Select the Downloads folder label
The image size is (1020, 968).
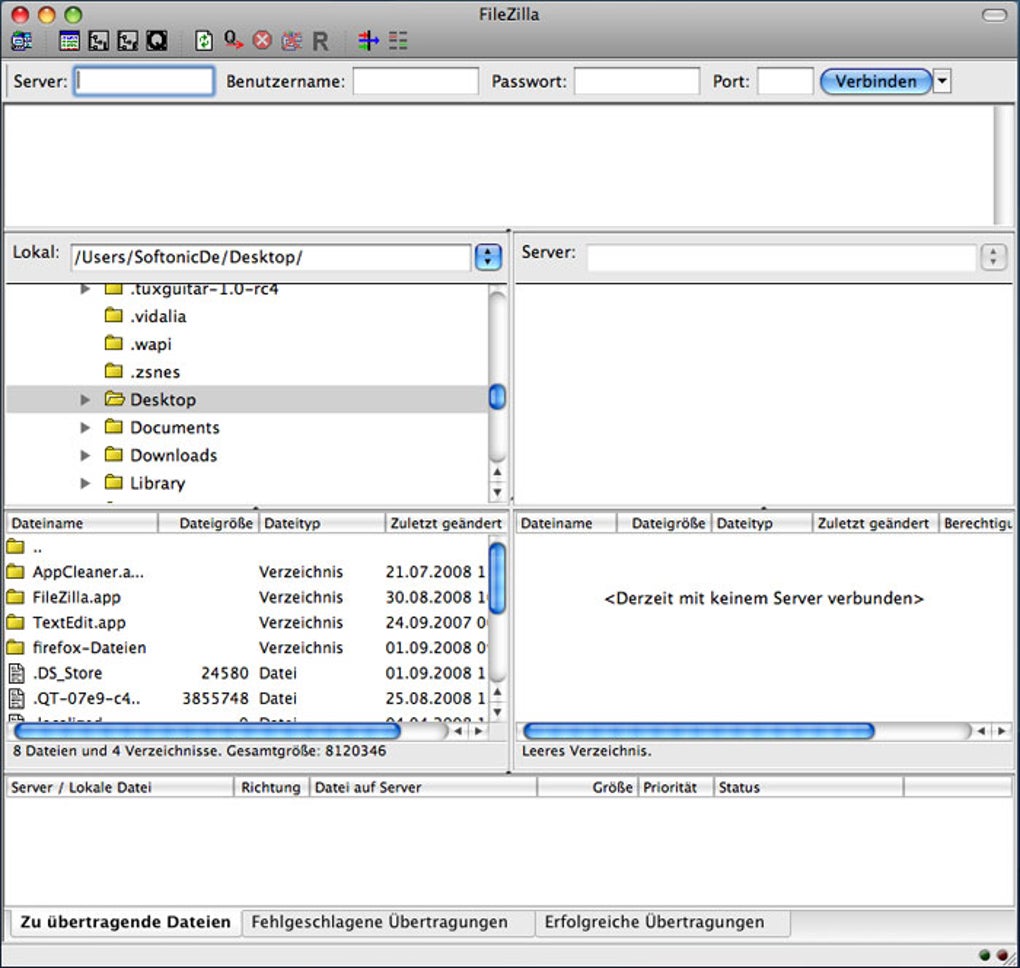(x=174, y=455)
